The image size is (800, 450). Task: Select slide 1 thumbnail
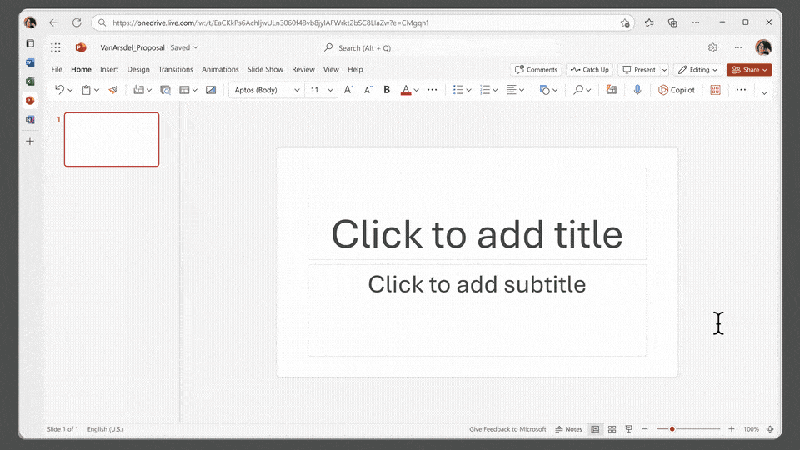111,139
